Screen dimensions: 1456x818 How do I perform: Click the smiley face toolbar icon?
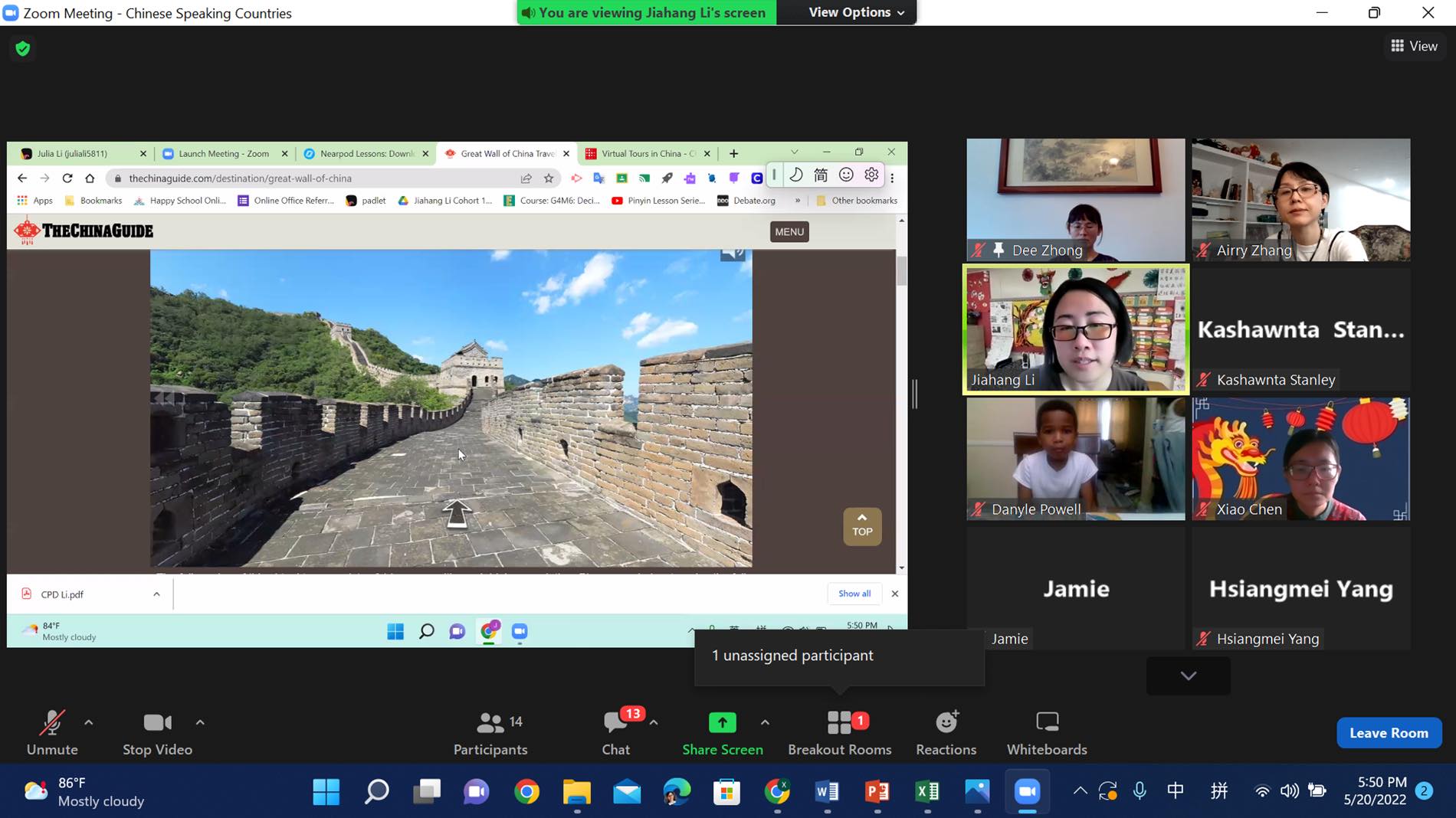pos(846,175)
